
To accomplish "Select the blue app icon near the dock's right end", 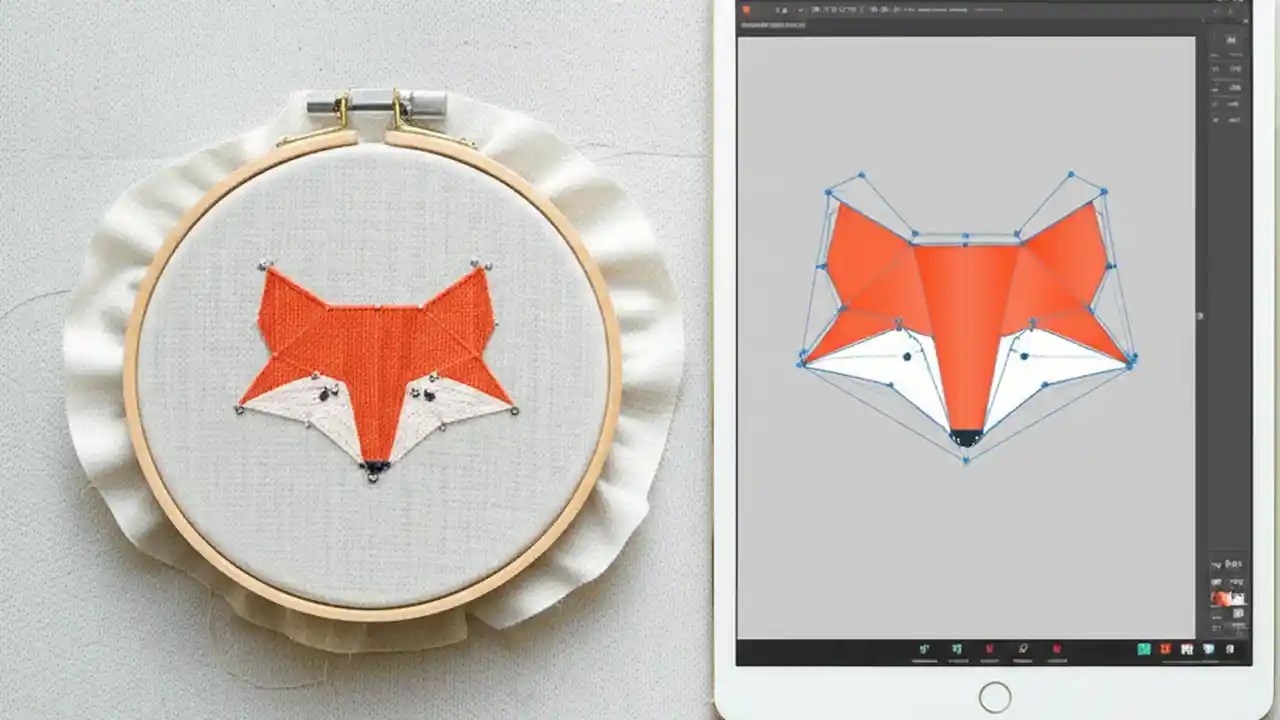I will (1210, 649).
